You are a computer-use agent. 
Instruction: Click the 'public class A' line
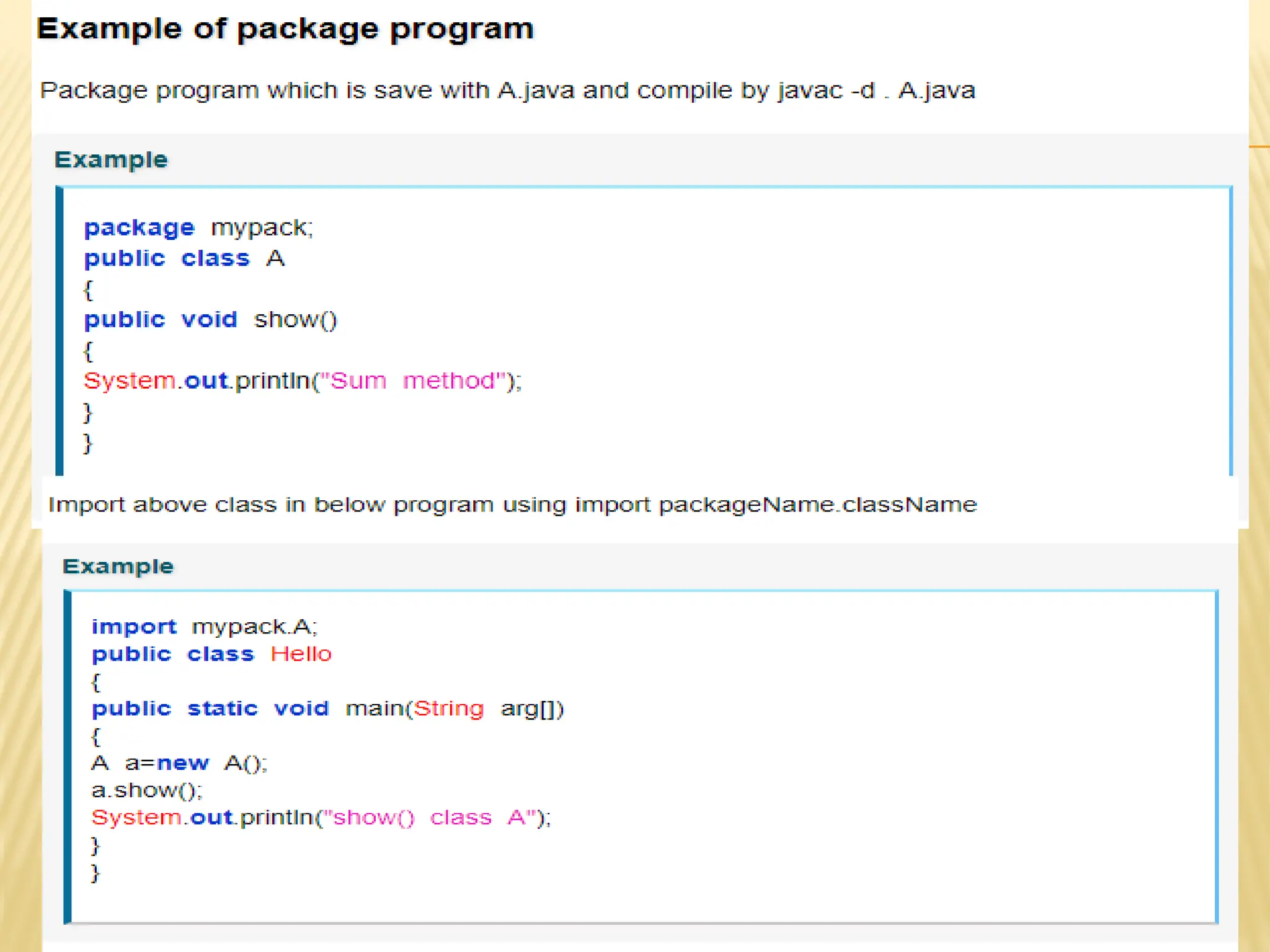point(184,258)
